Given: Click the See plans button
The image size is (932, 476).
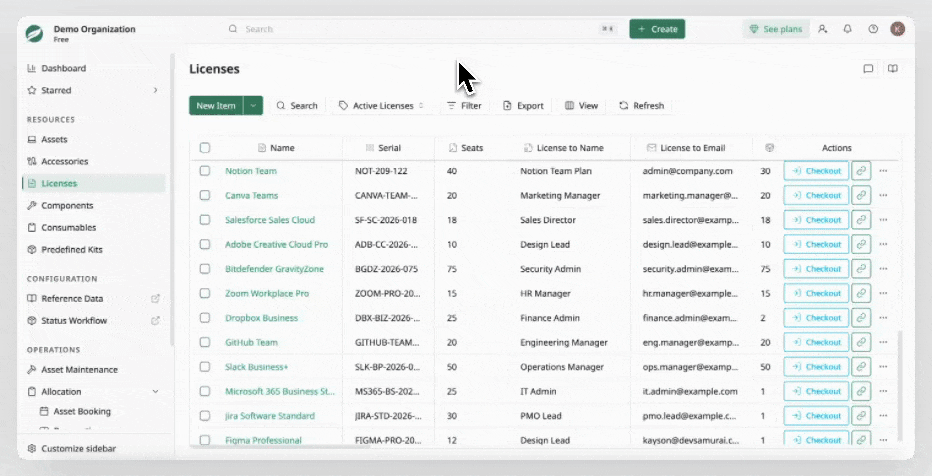Looking at the screenshot, I should (x=776, y=29).
